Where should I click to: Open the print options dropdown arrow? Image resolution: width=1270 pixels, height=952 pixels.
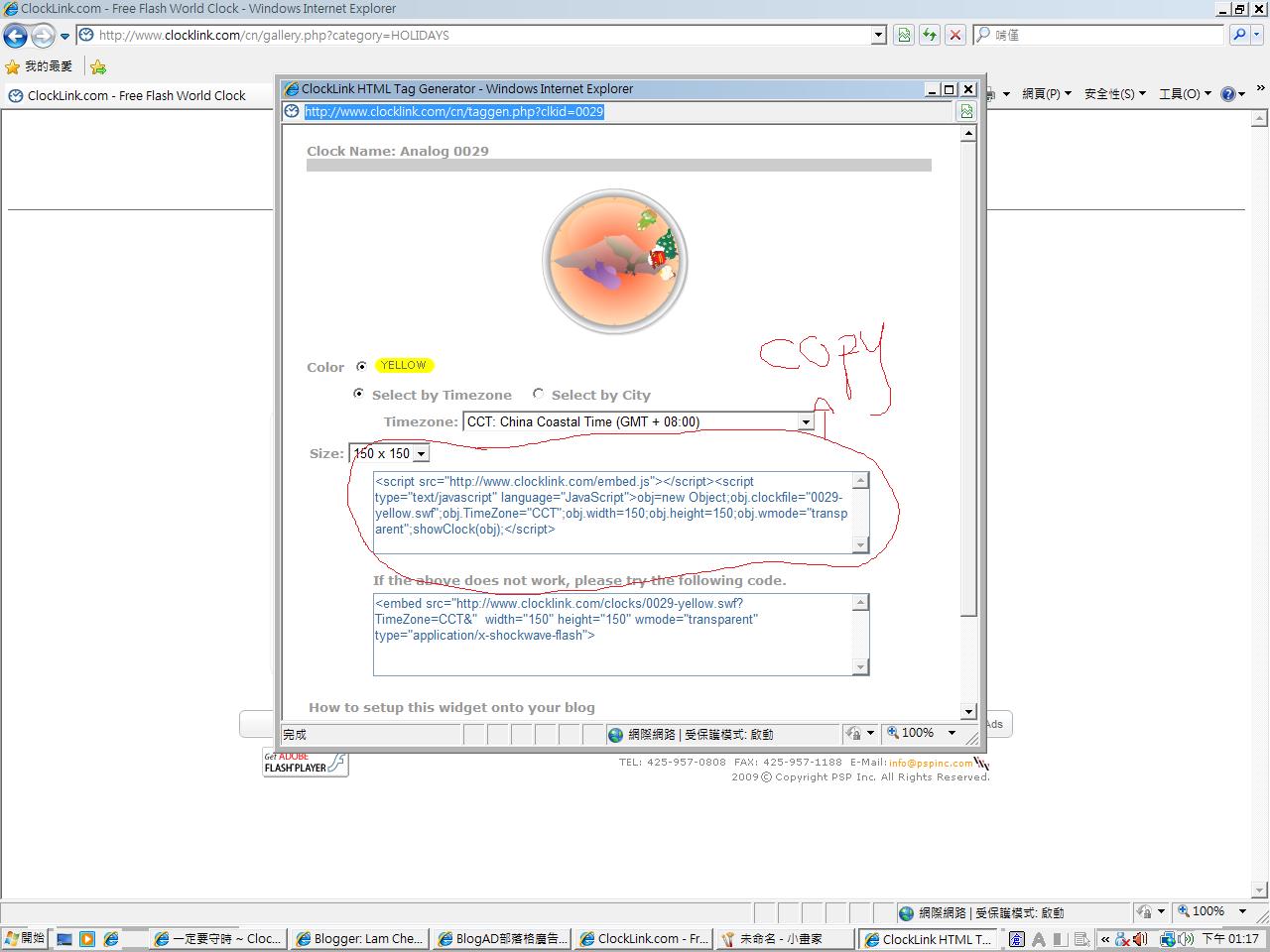[x=1006, y=93]
